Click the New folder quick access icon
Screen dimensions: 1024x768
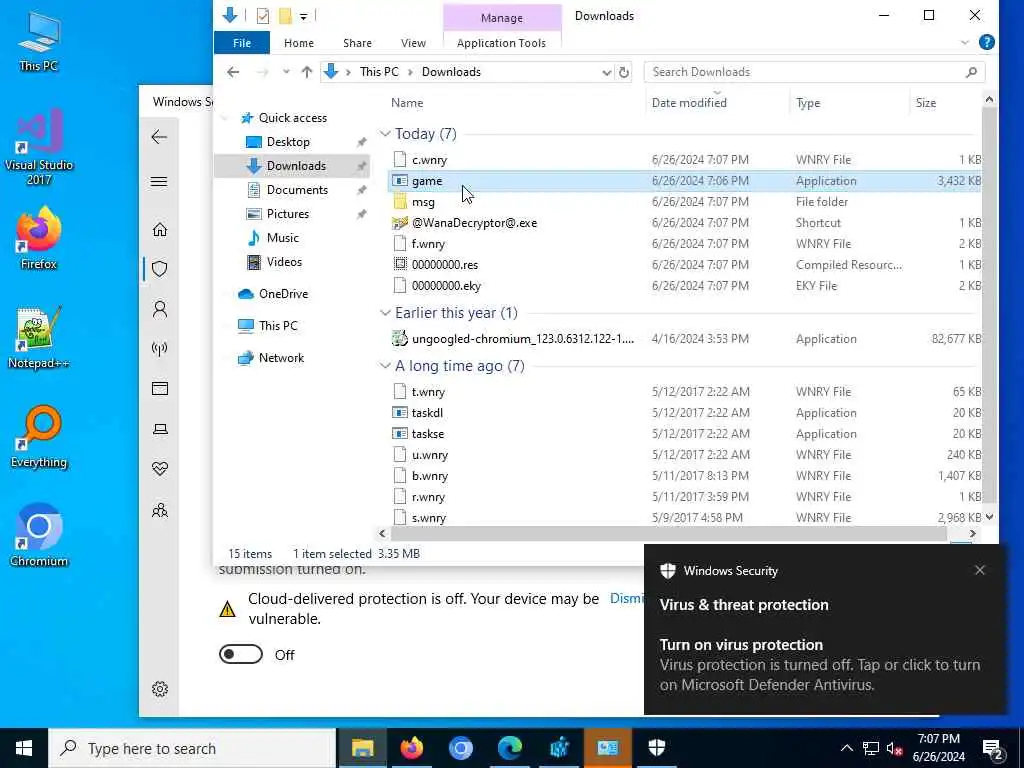click(x=285, y=16)
